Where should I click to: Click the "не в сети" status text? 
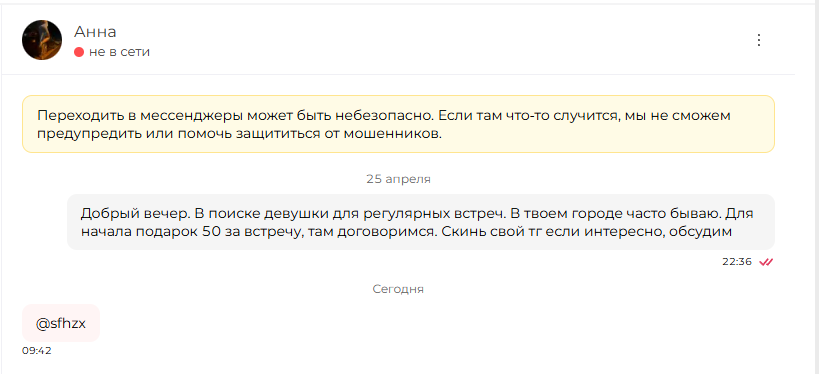click(x=119, y=52)
